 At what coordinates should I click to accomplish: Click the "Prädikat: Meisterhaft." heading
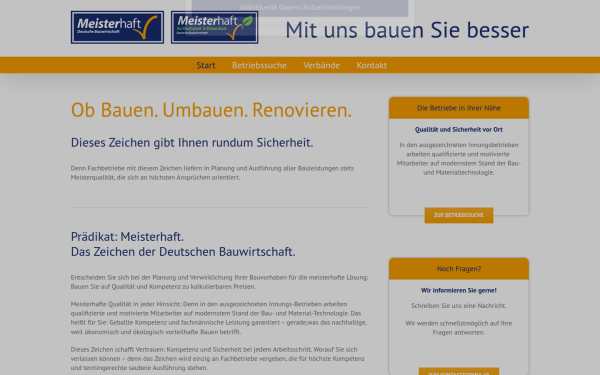[127, 237]
